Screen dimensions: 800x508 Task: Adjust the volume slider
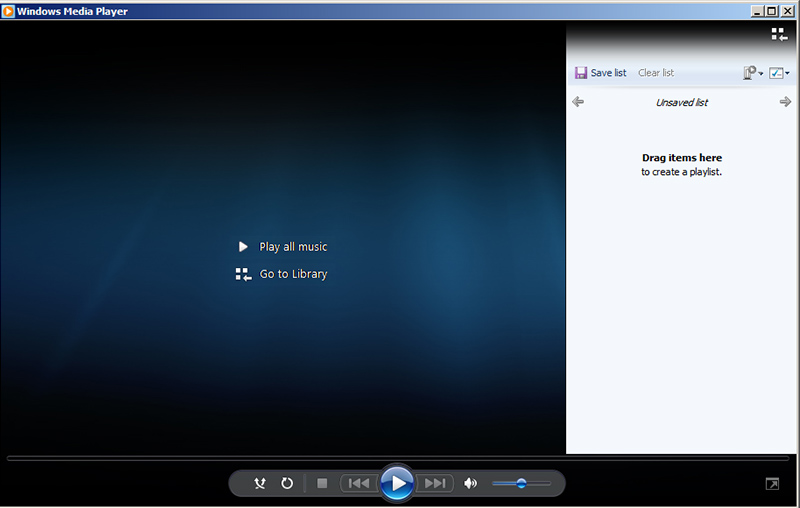(x=521, y=483)
